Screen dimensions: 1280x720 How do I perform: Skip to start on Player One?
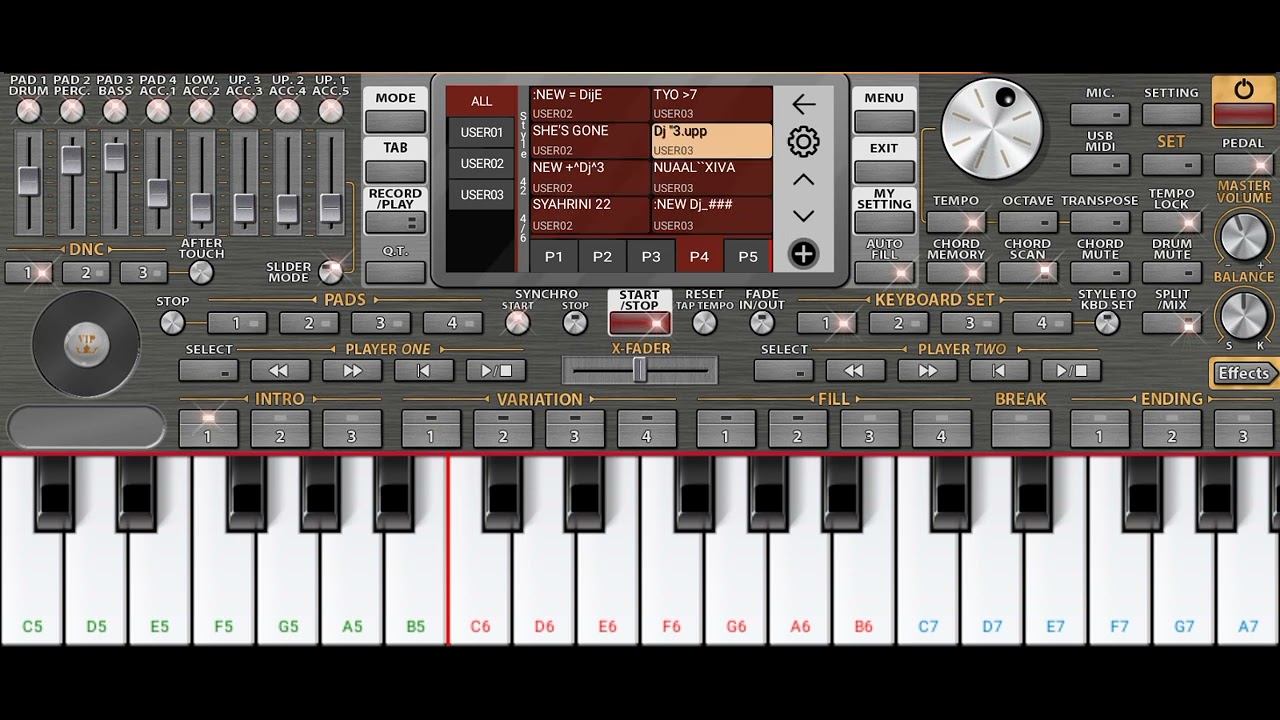(x=423, y=371)
